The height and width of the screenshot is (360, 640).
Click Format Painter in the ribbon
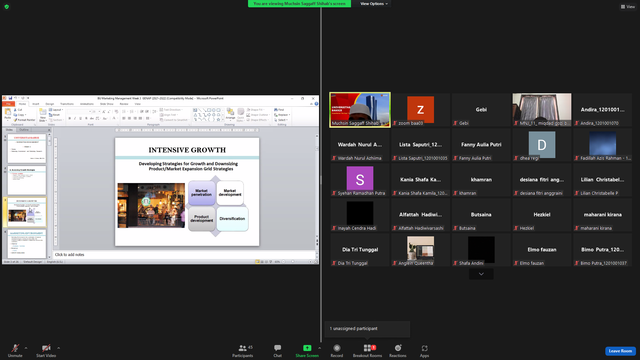point(24,120)
